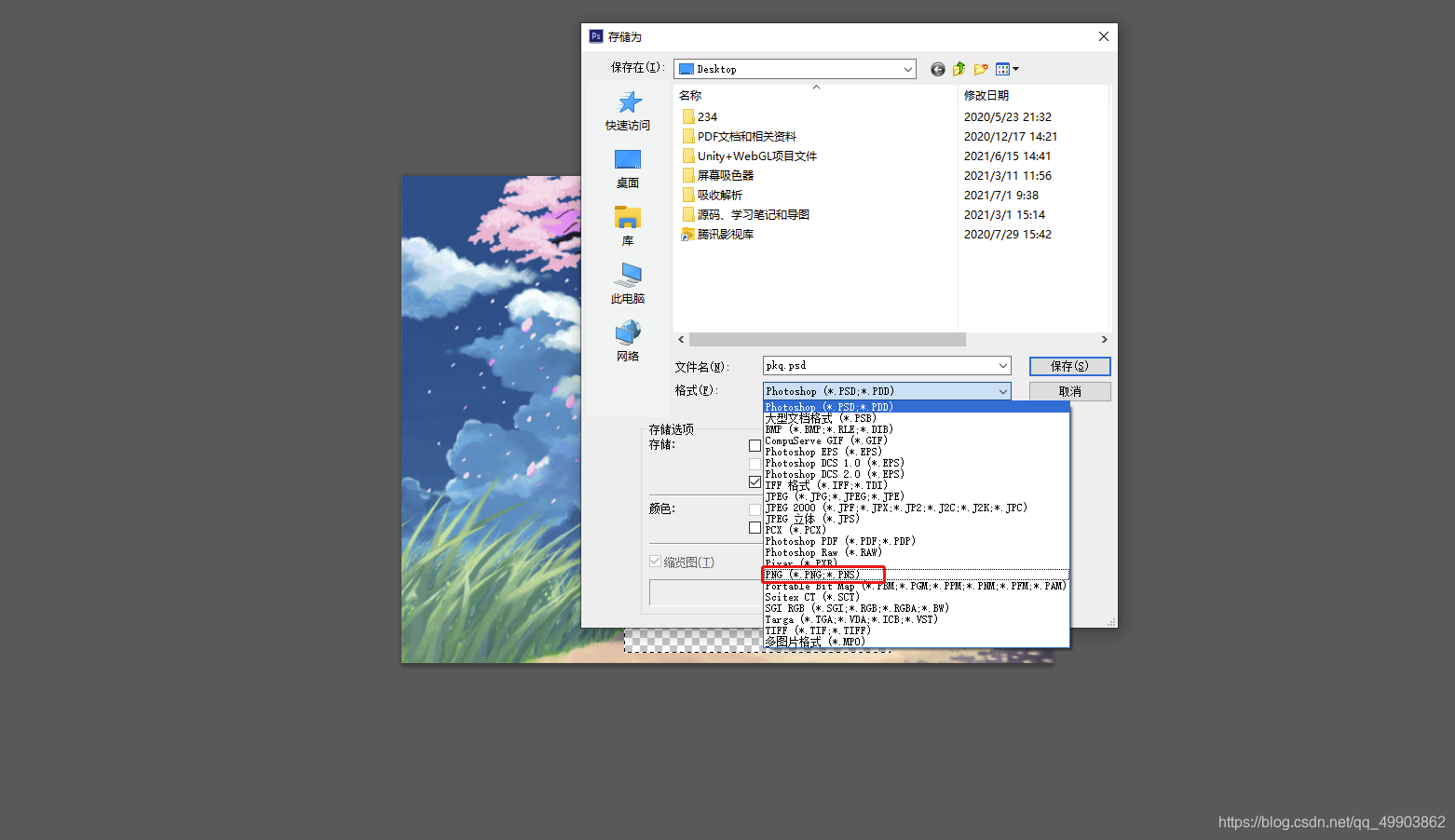
Task: Select 桌面 in the places sidebar
Action: coord(628,169)
